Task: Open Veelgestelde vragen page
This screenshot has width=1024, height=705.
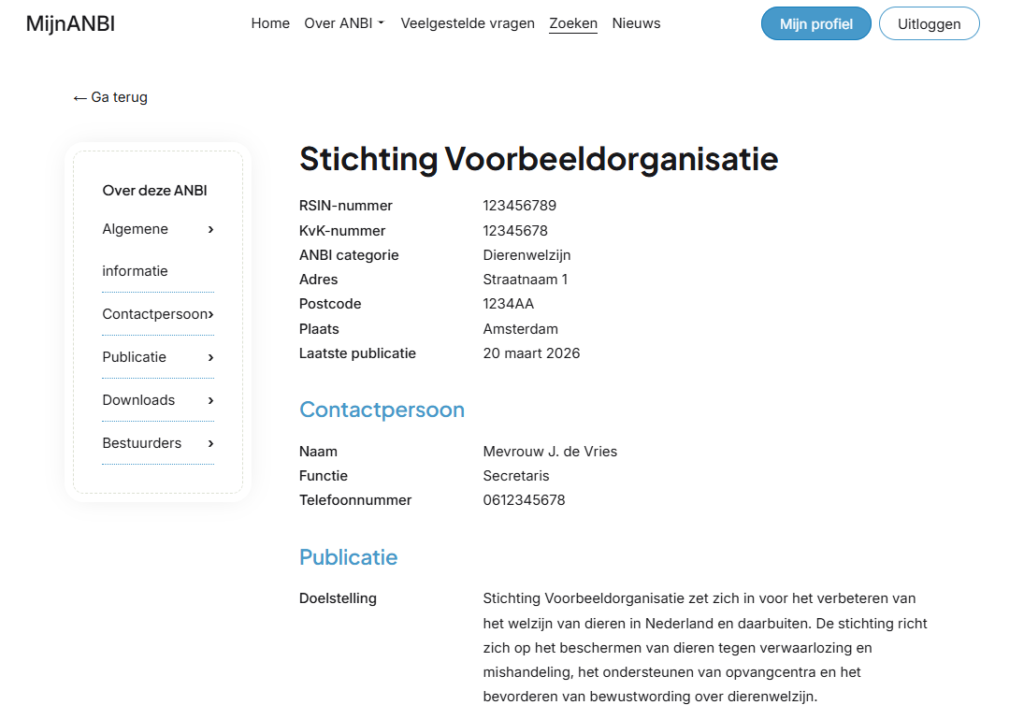Action: (x=467, y=24)
